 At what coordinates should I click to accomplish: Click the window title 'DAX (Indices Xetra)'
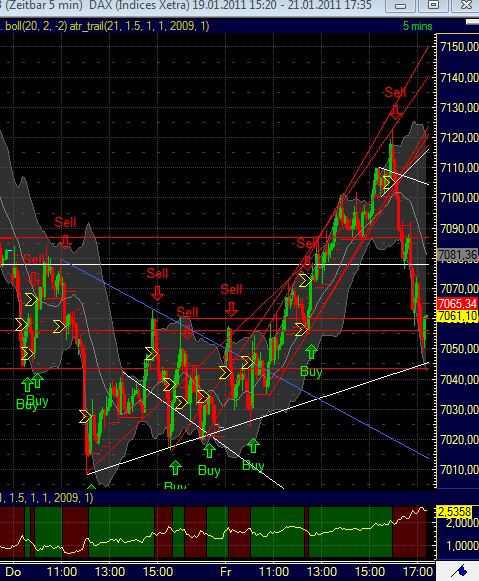(x=138, y=5)
